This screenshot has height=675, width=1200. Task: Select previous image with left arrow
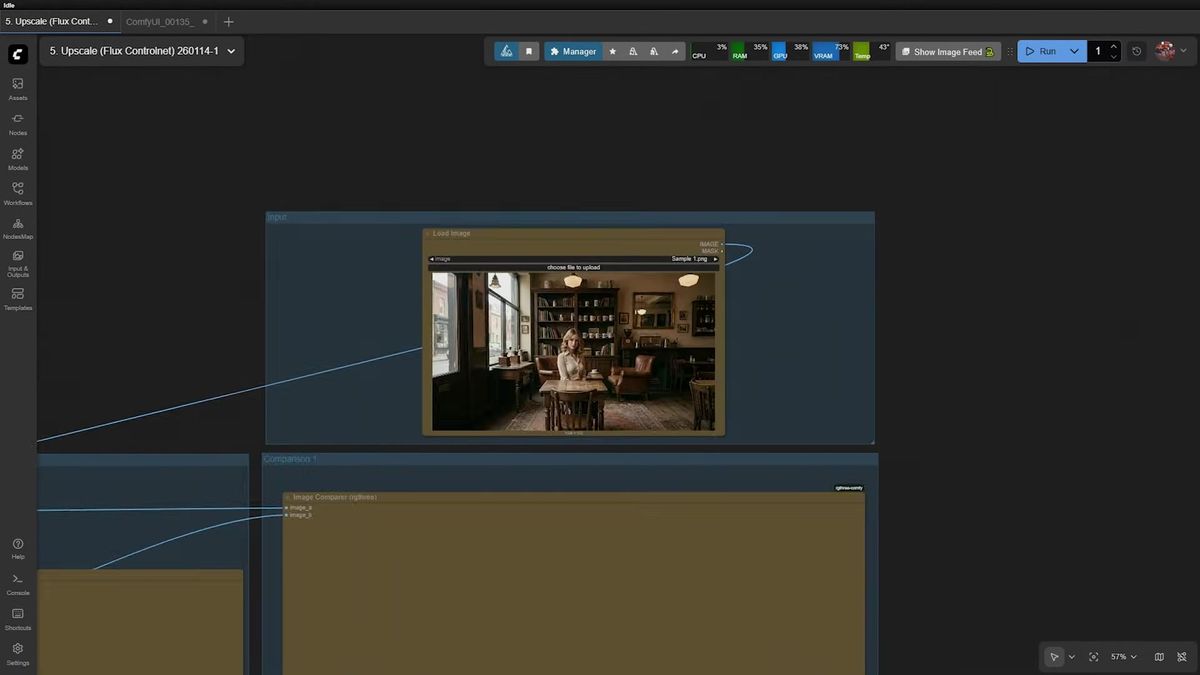click(432, 259)
